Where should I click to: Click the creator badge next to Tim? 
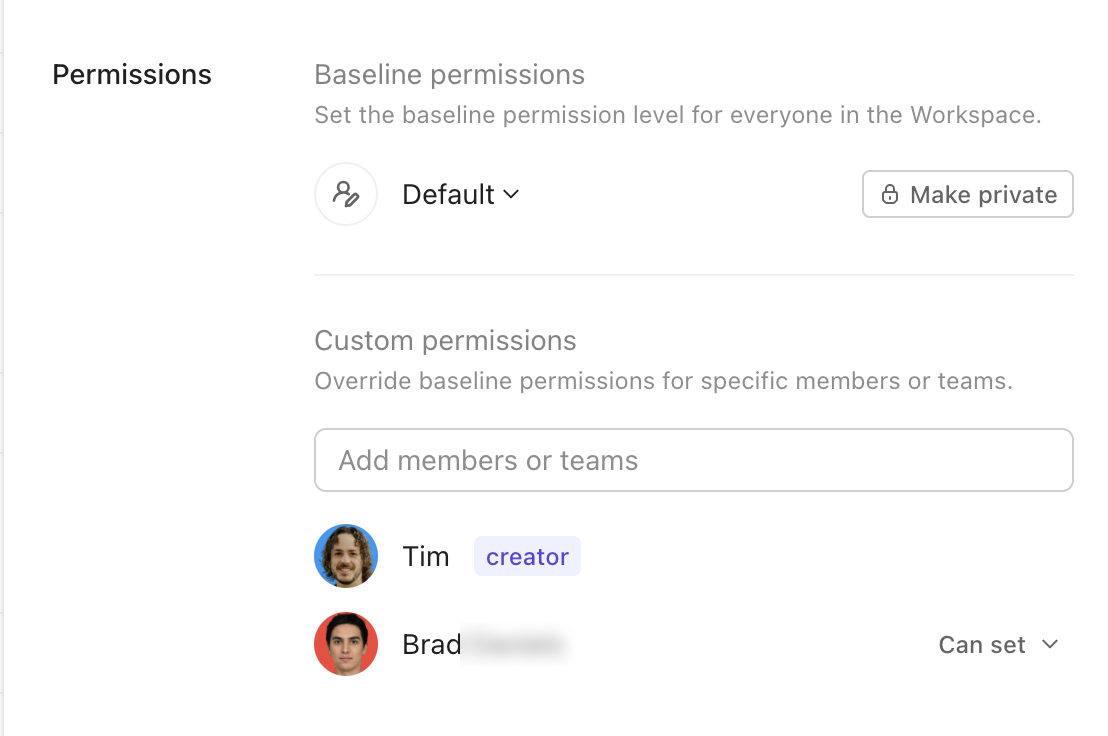tap(527, 557)
